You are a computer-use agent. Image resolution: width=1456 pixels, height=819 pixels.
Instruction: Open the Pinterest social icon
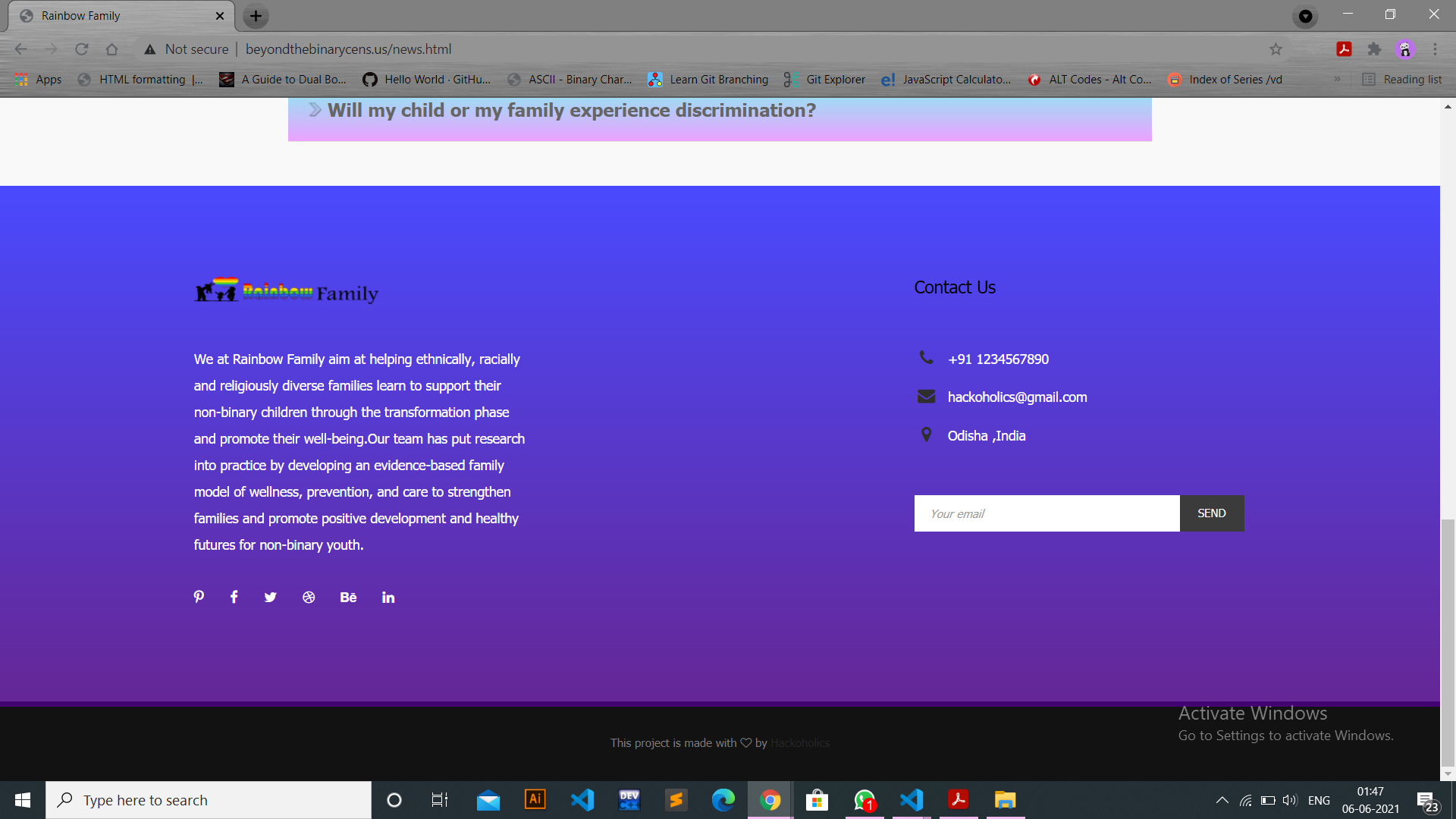[x=199, y=597]
